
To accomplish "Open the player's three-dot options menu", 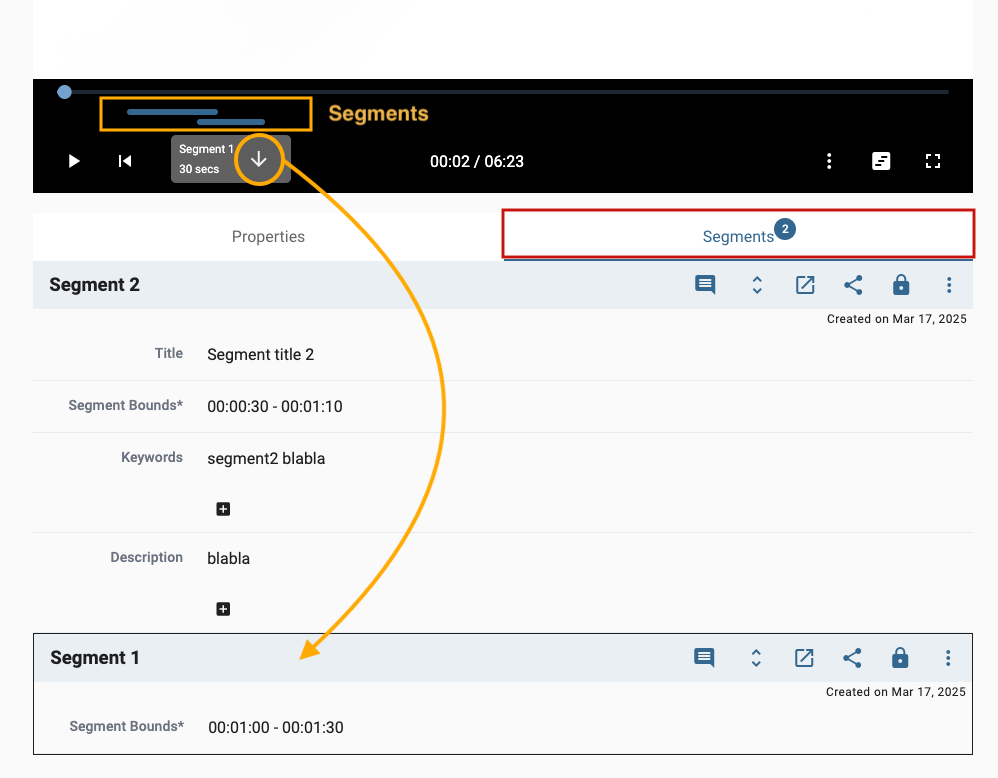I will click(829, 161).
